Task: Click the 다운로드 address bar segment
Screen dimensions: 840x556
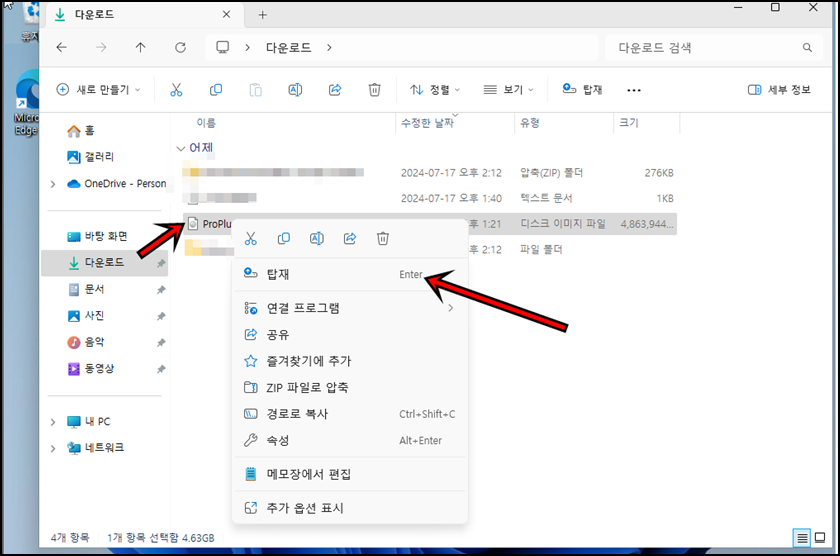Action: pos(289,48)
